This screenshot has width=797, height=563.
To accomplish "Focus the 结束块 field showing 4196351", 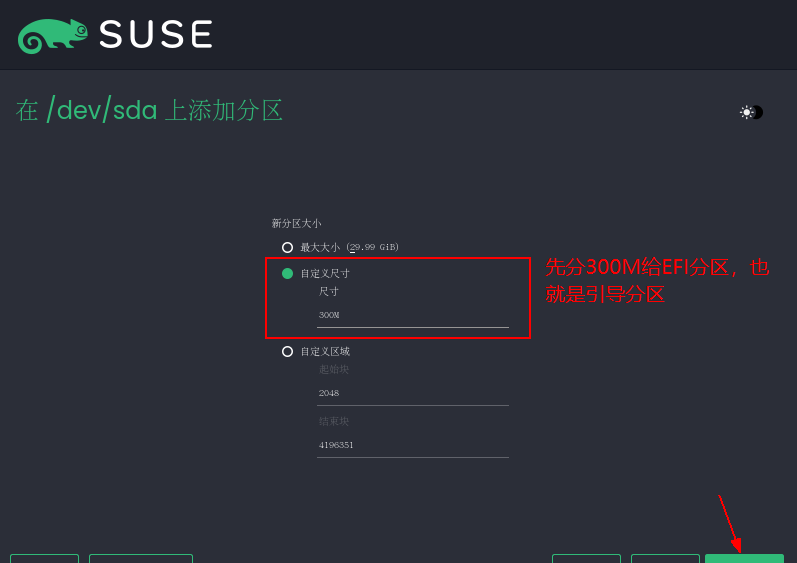I will click(413, 446).
